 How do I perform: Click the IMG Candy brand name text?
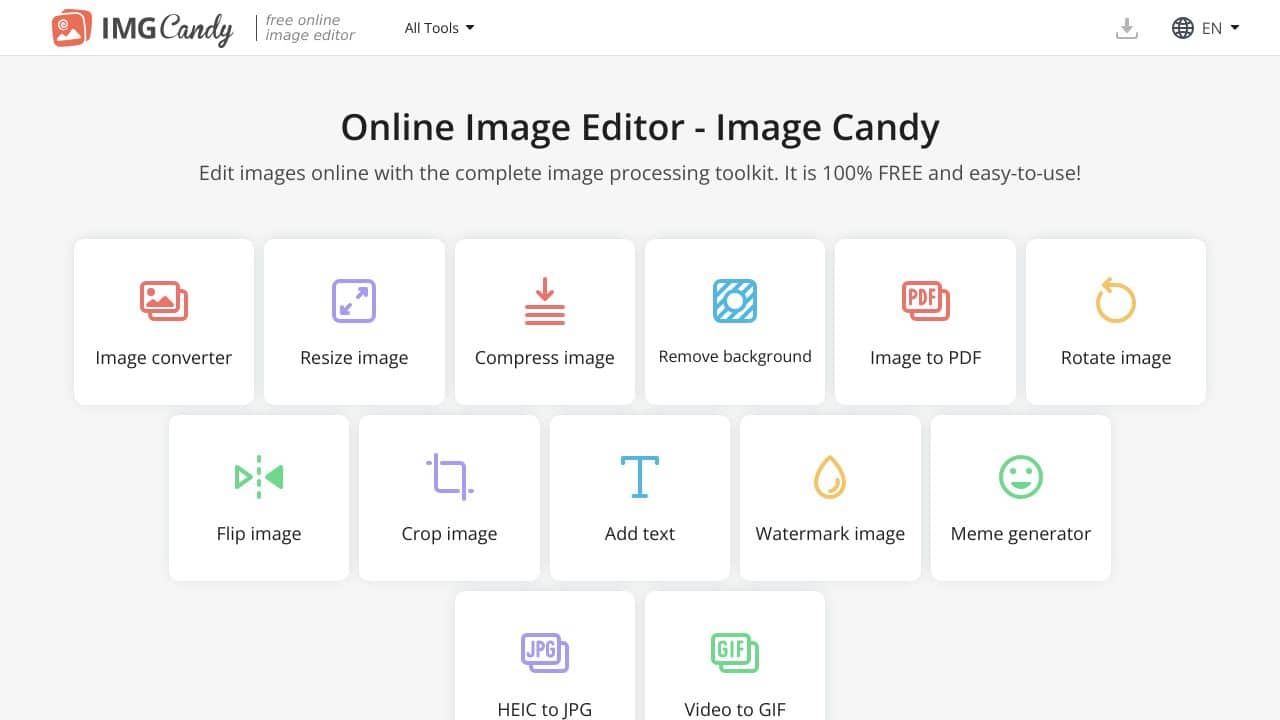point(167,29)
